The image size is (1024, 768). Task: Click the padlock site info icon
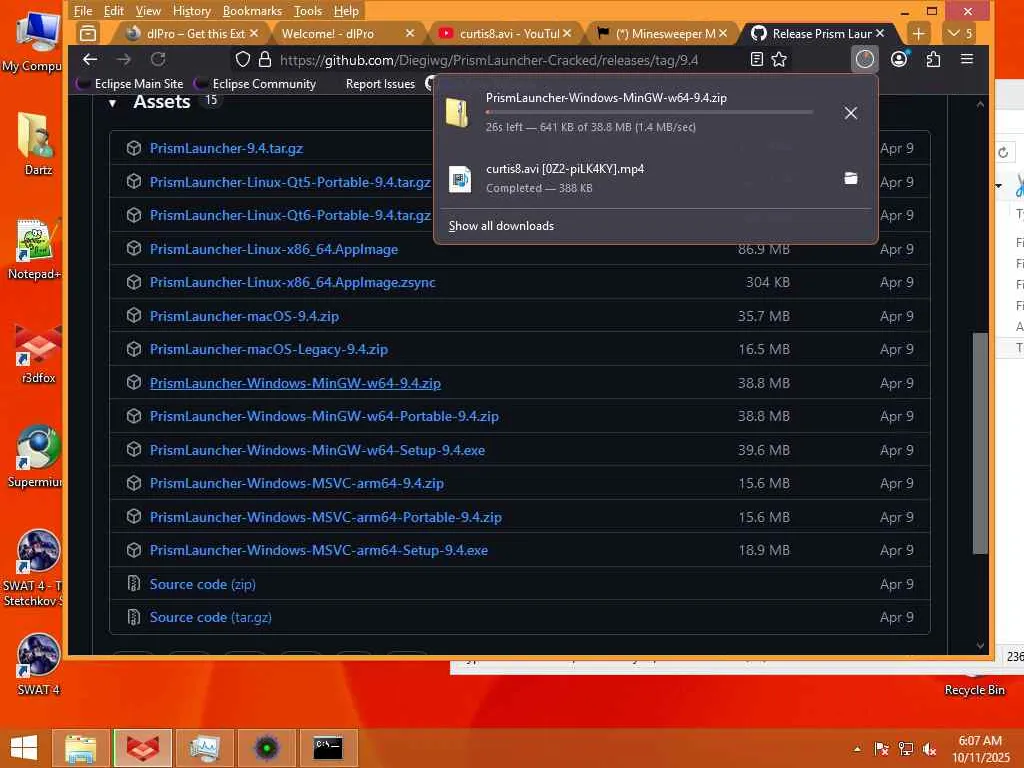click(x=264, y=59)
